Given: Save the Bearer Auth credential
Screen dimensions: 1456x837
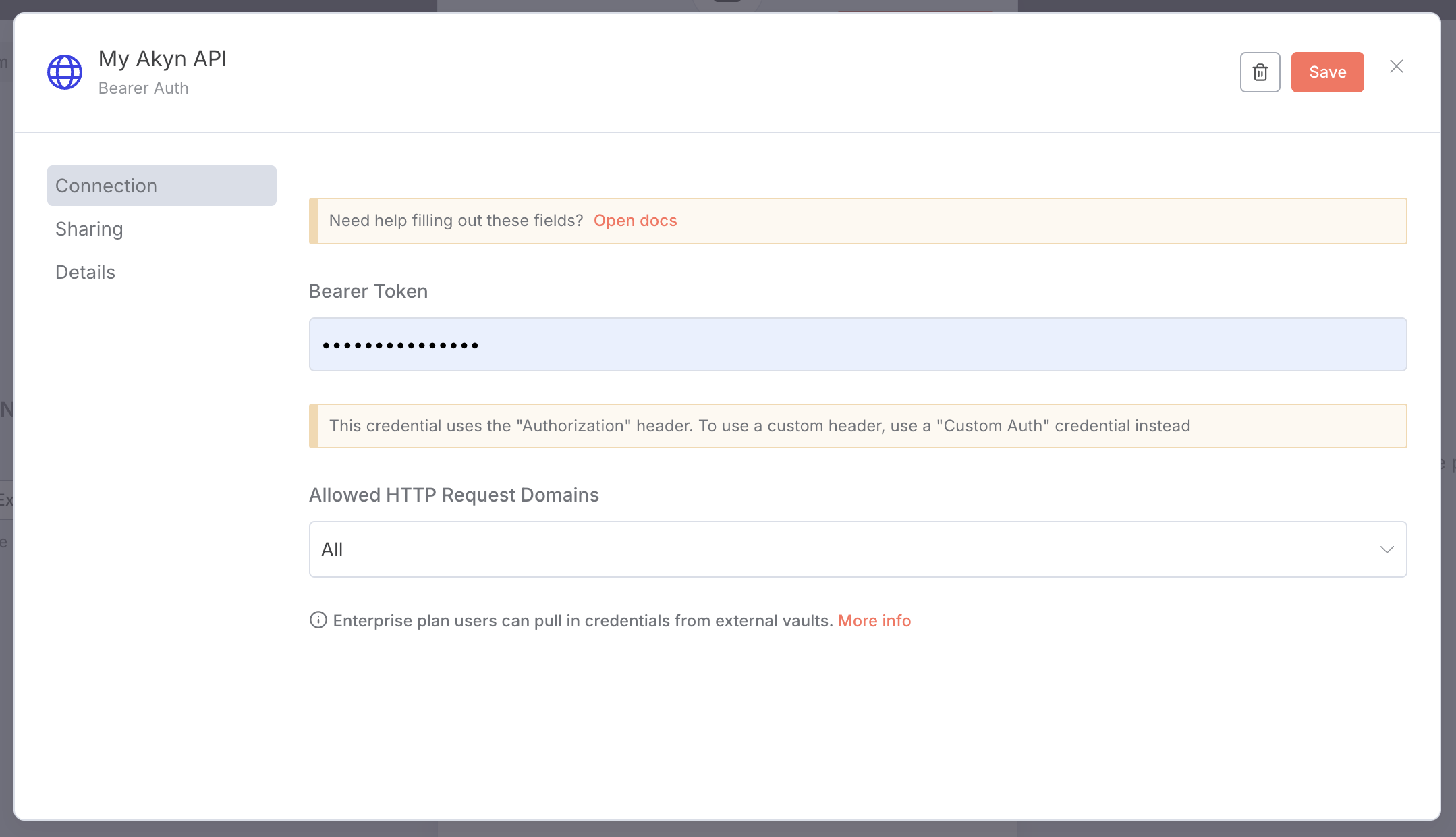Looking at the screenshot, I should tap(1326, 72).
